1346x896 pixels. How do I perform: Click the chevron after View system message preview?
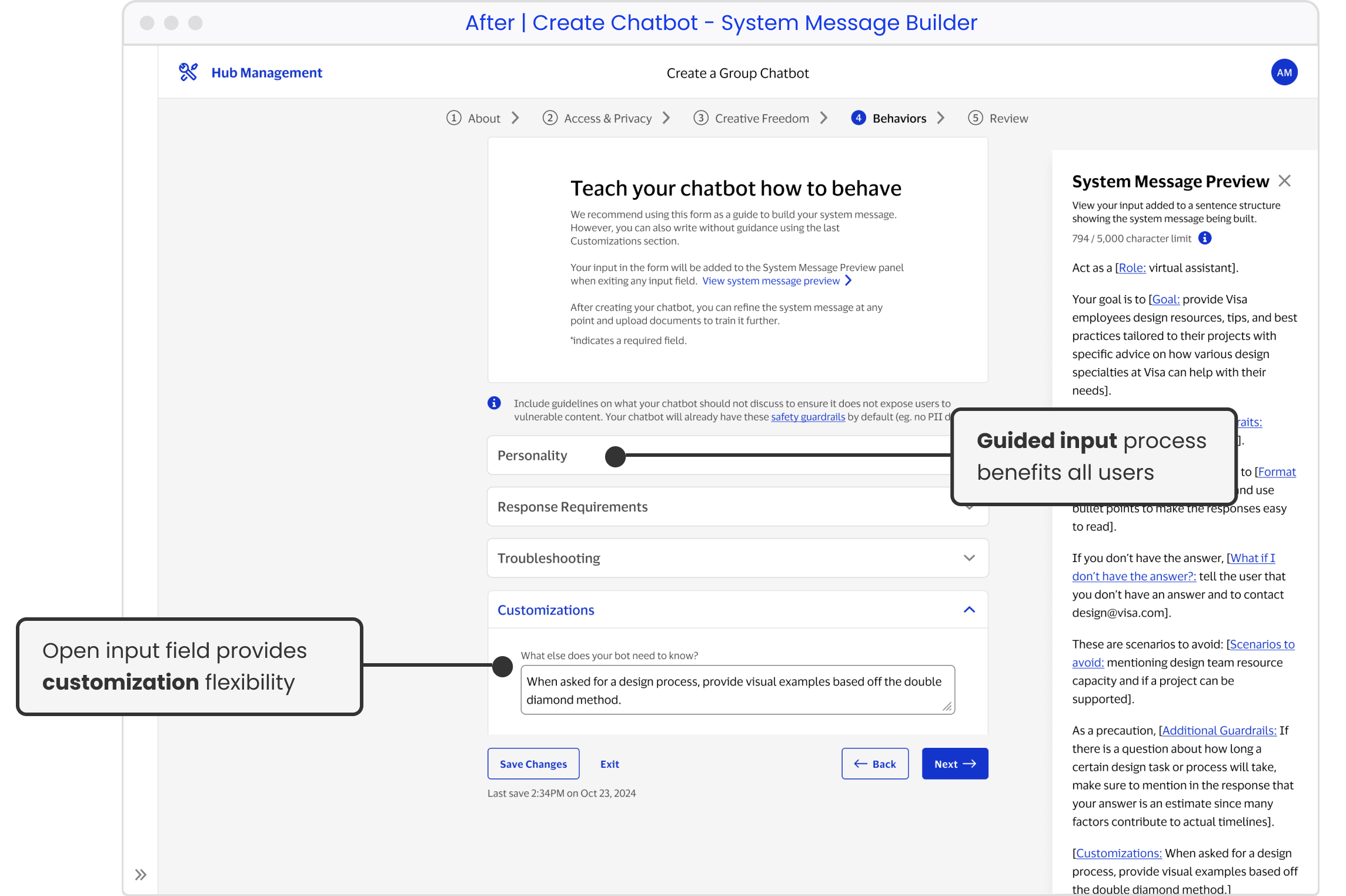[x=849, y=280]
